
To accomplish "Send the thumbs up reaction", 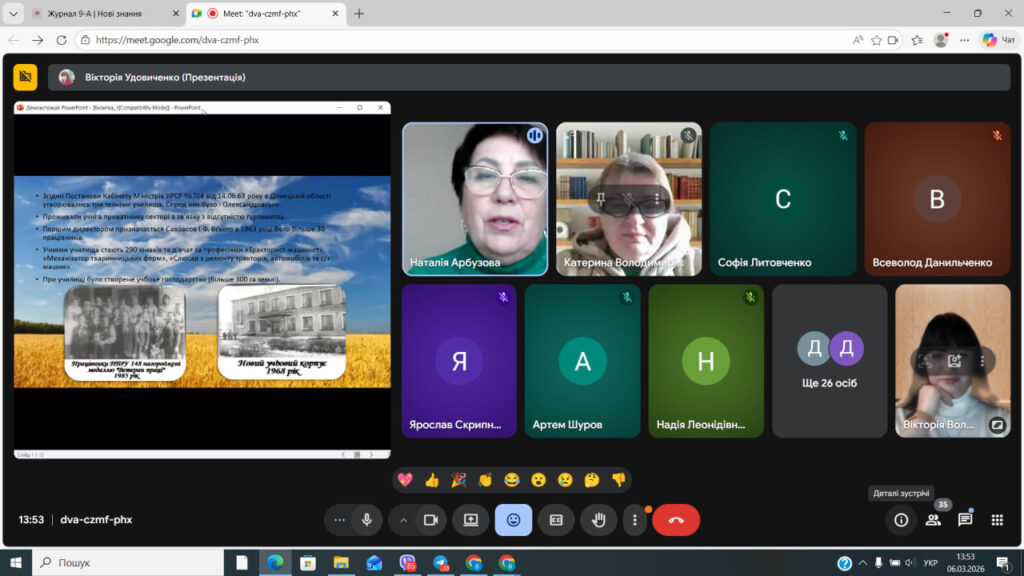I will pyautogui.click(x=432, y=480).
